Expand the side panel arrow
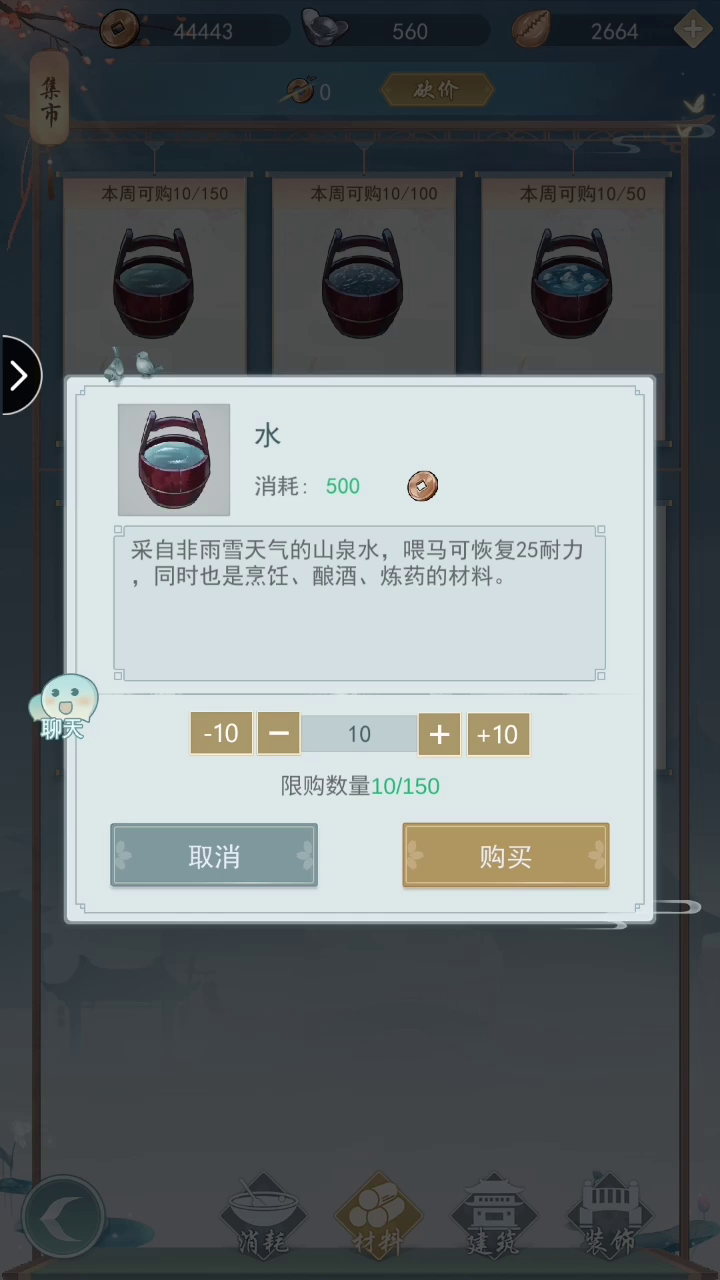The height and width of the screenshot is (1280, 720). click(x=18, y=375)
